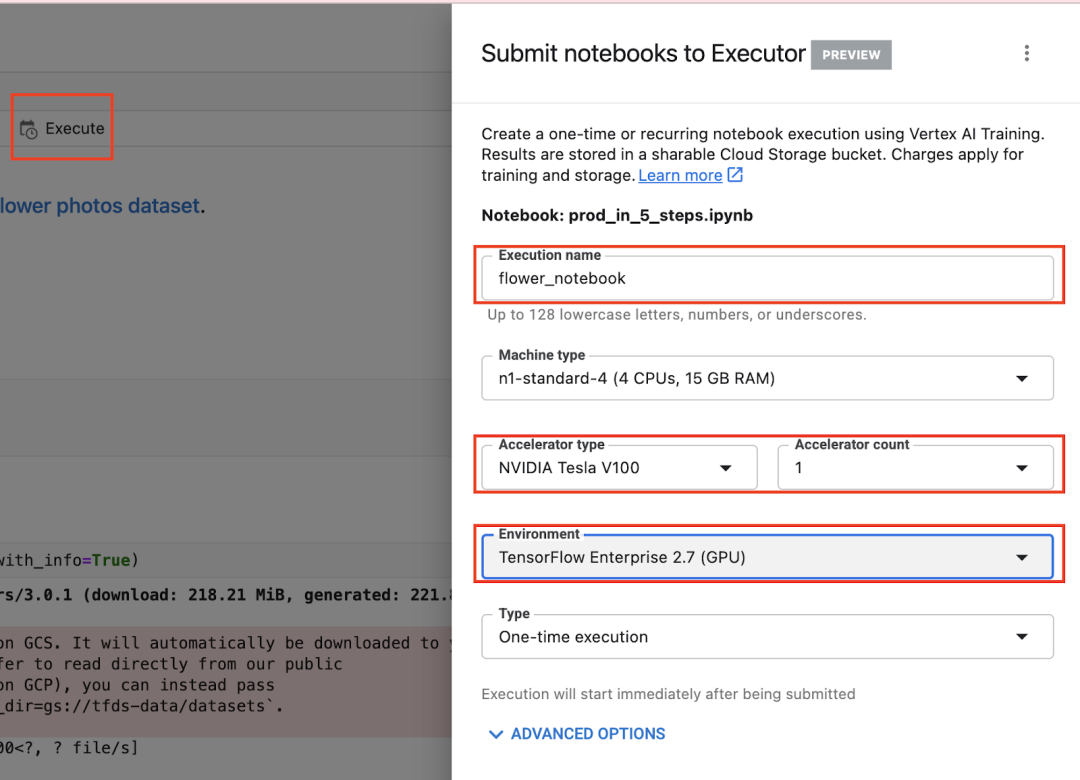Click the Type dropdown arrow icon
1080x780 pixels.
click(1022, 637)
